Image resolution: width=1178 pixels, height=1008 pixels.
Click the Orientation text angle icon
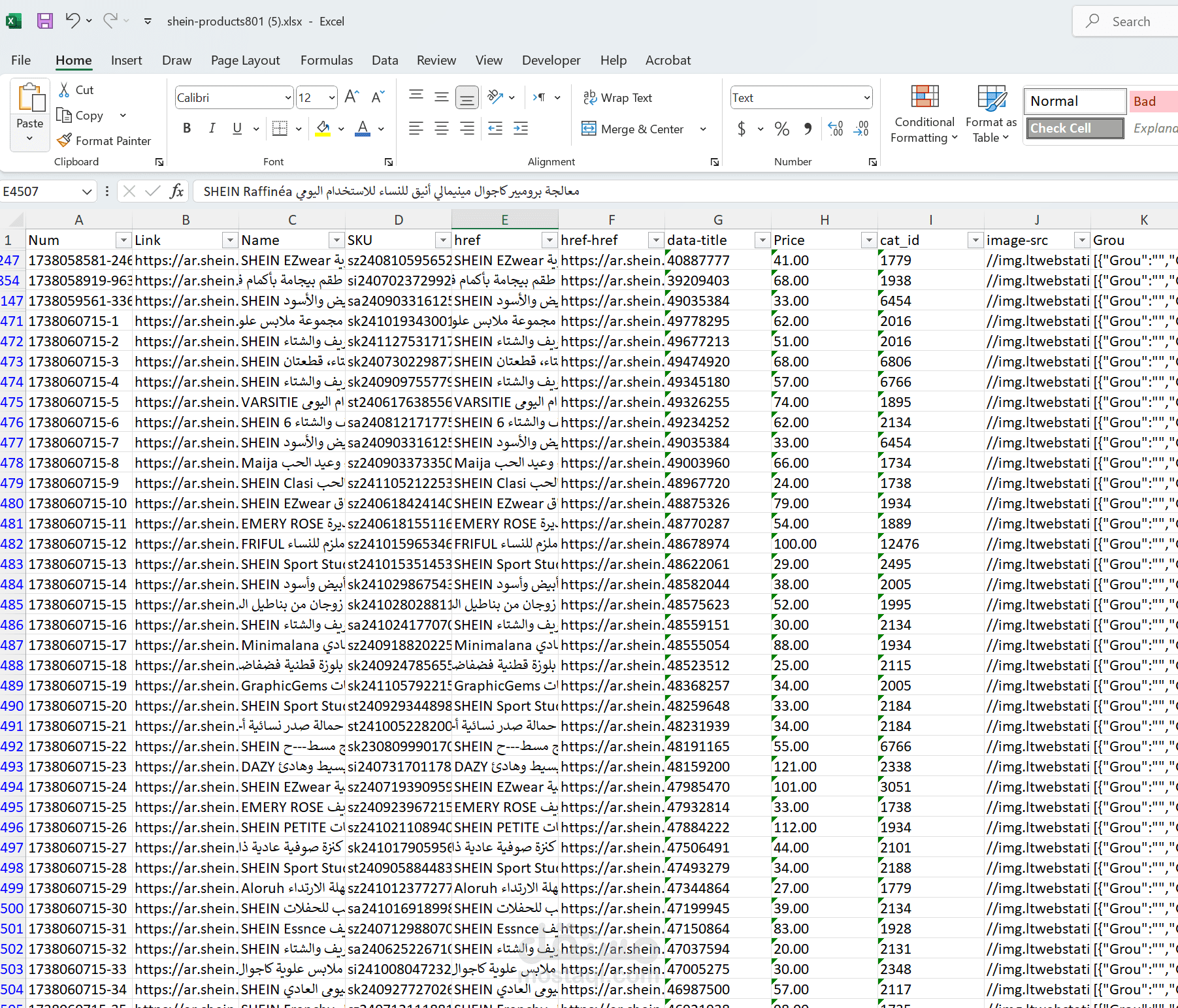click(x=495, y=97)
